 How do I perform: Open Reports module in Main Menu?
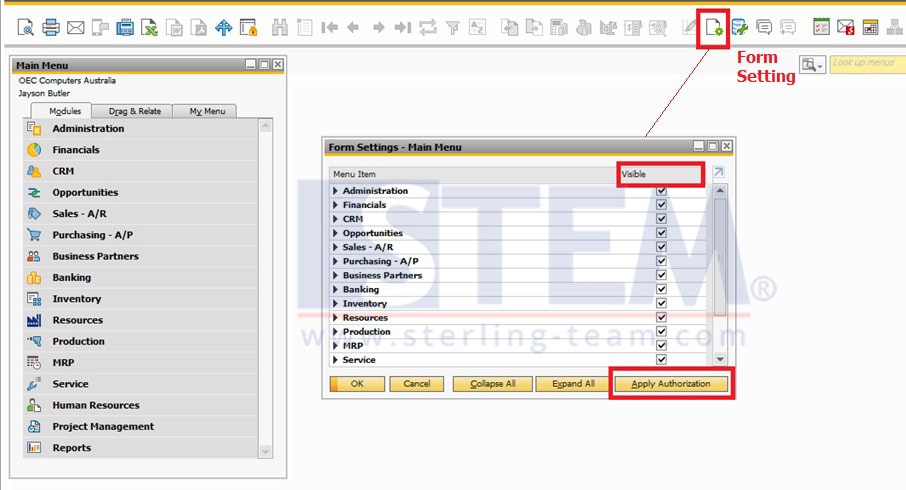(140, 448)
